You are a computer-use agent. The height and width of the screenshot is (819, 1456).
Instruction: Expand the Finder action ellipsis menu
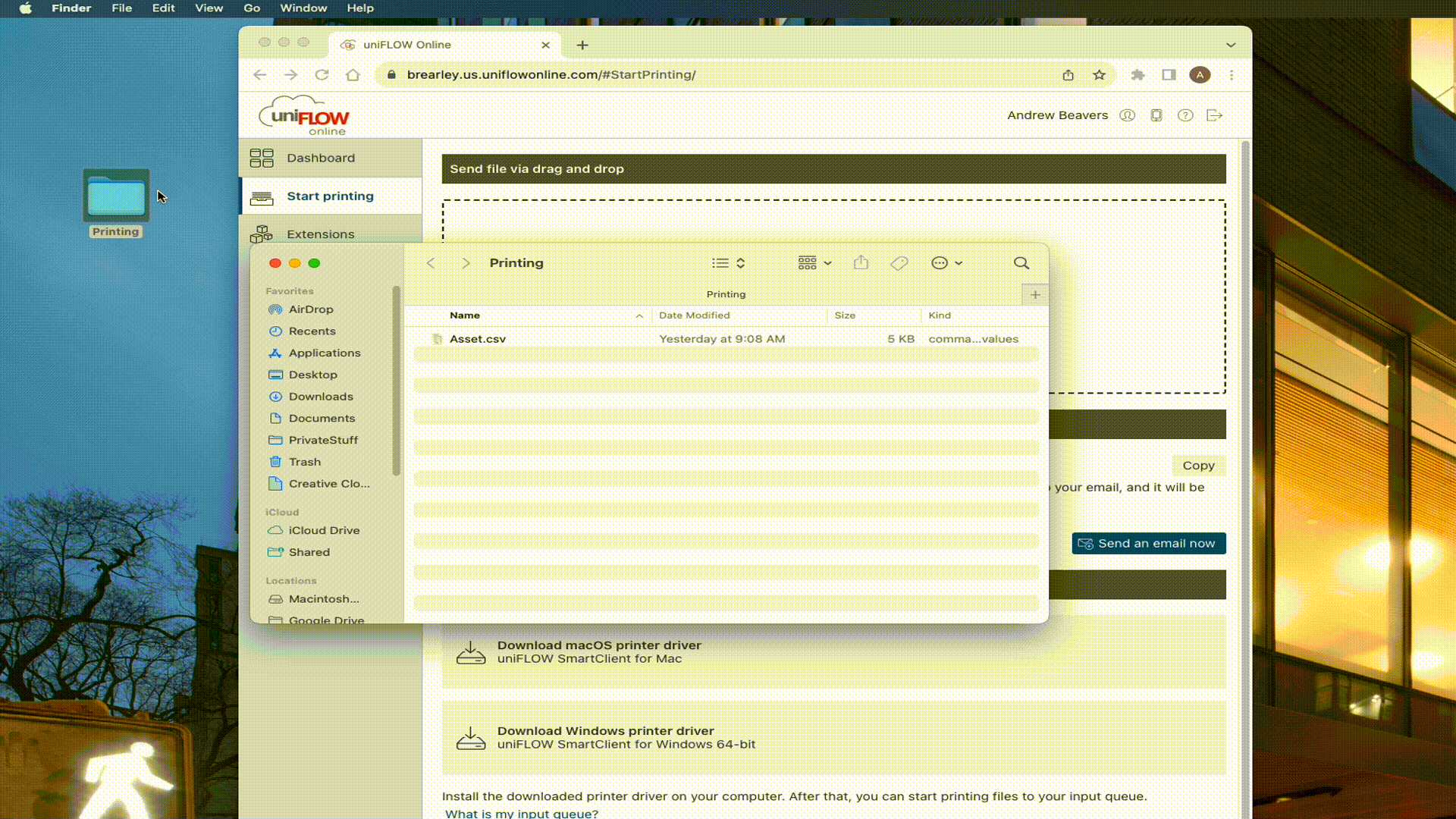click(x=947, y=263)
